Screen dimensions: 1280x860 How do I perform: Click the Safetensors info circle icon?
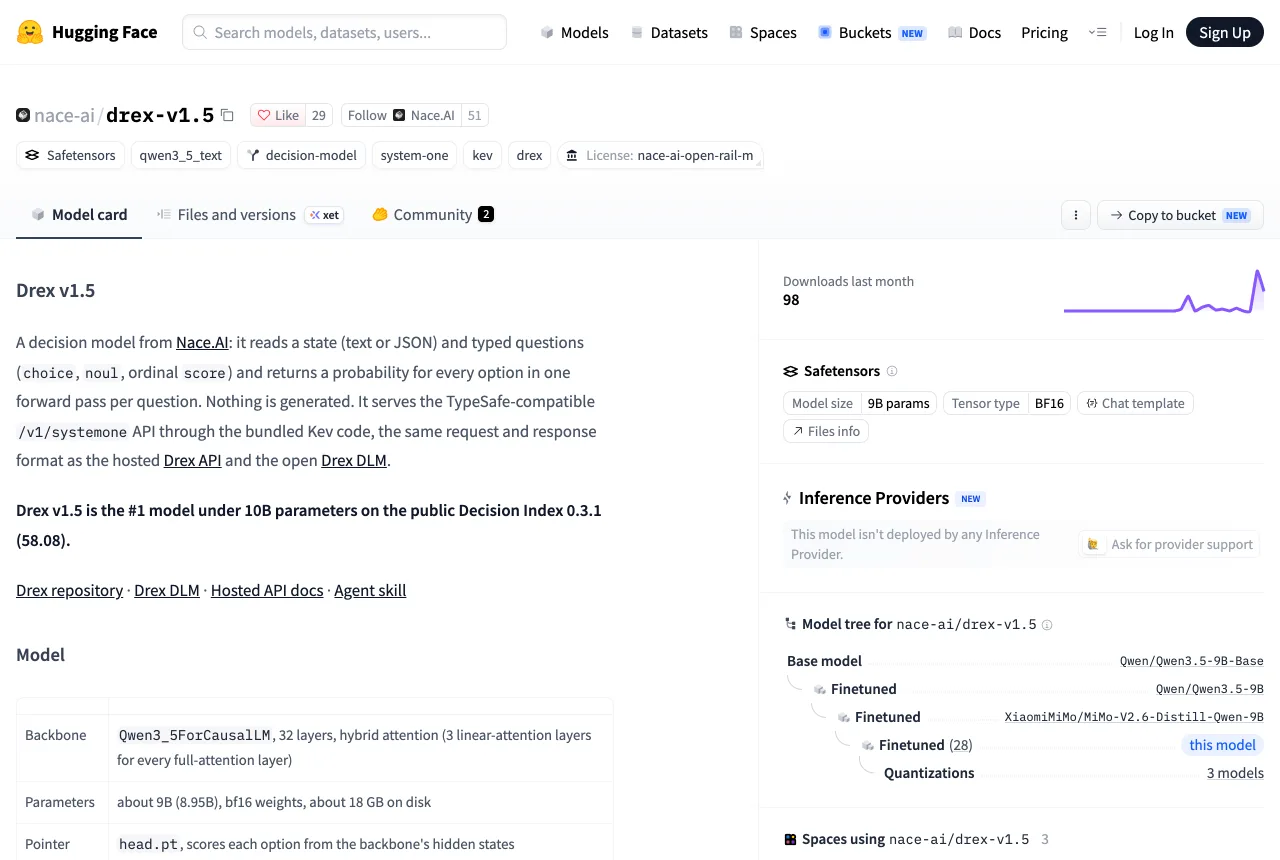(892, 371)
